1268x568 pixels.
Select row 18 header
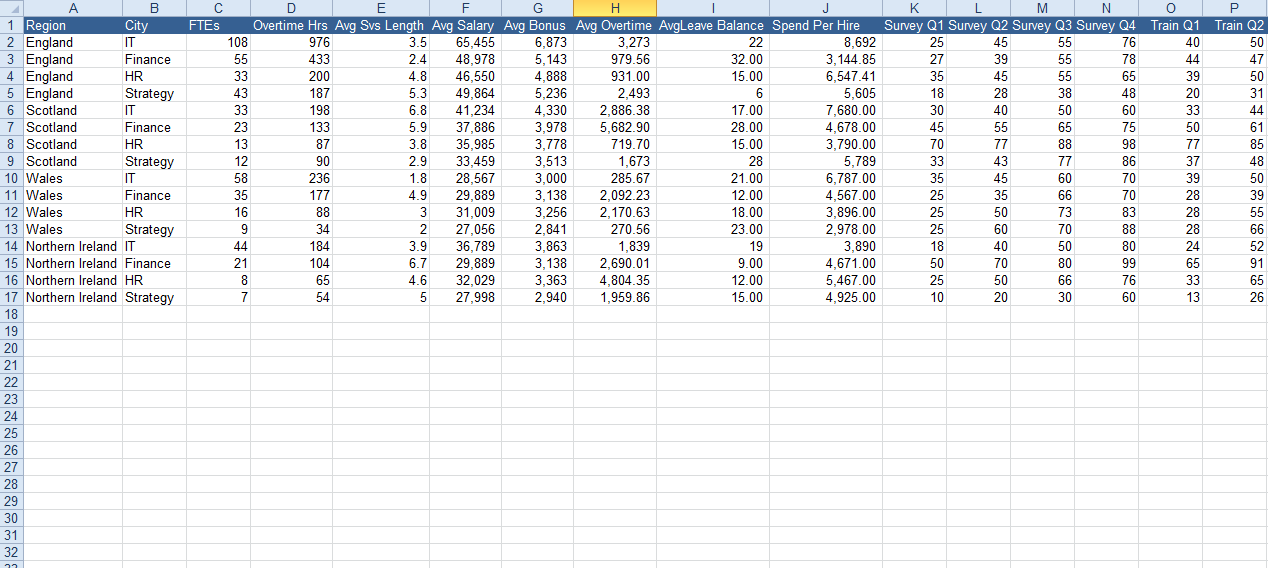click(x=11, y=314)
